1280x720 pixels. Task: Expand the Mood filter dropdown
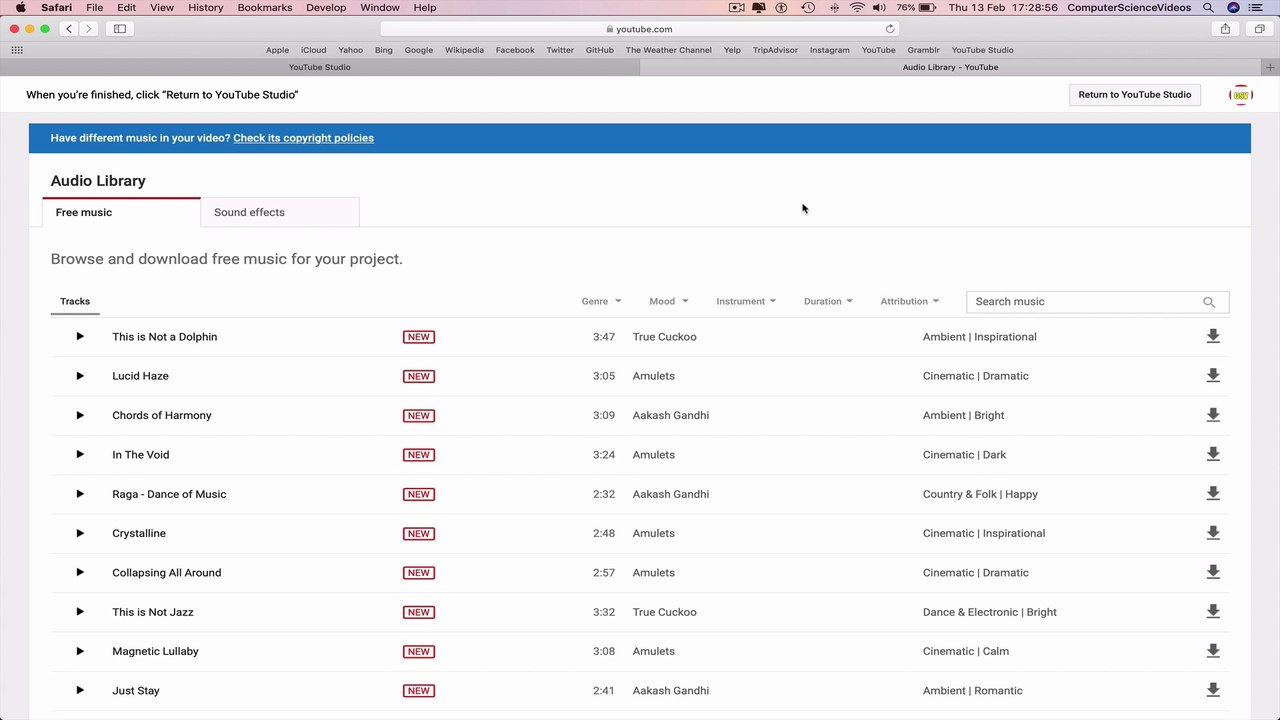(668, 301)
